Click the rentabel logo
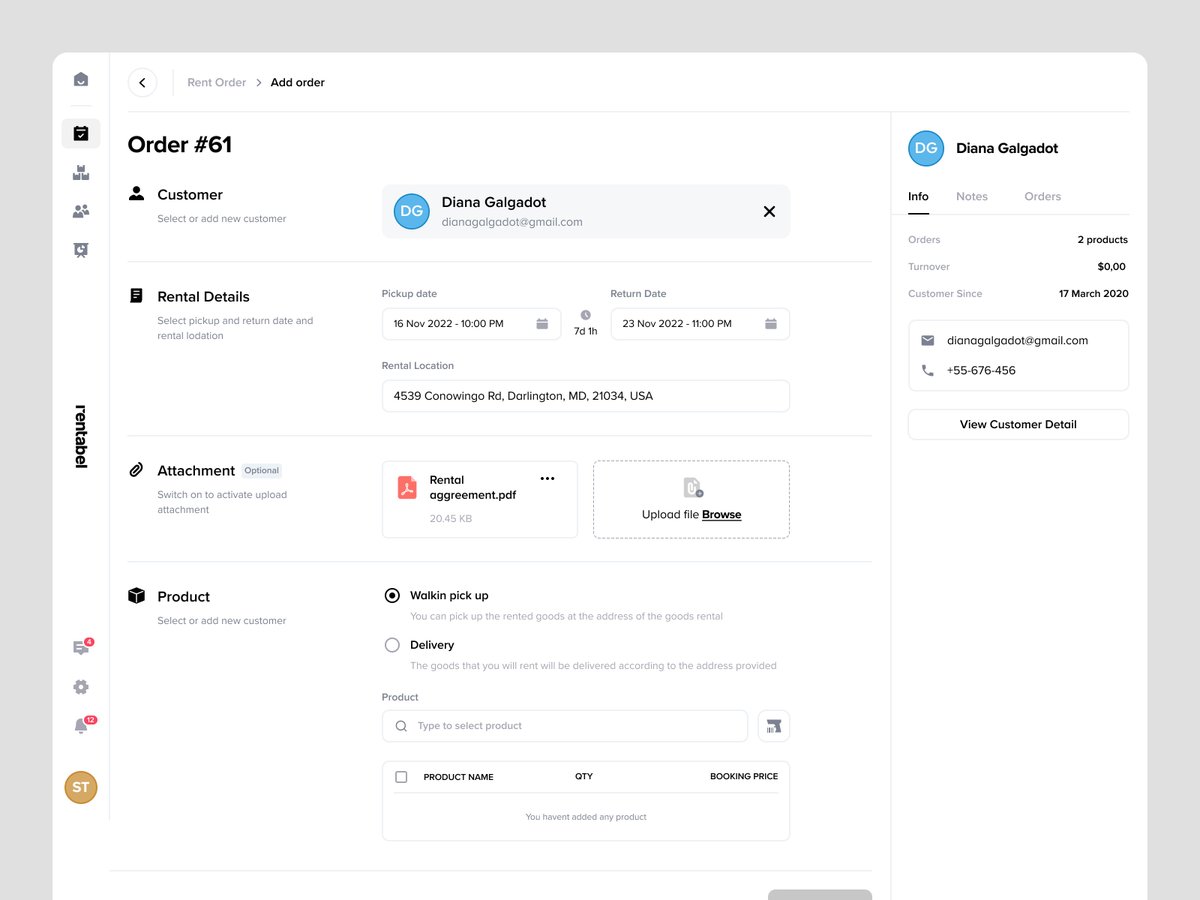The width and height of the screenshot is (1200, 900). [x=81, y=436]
